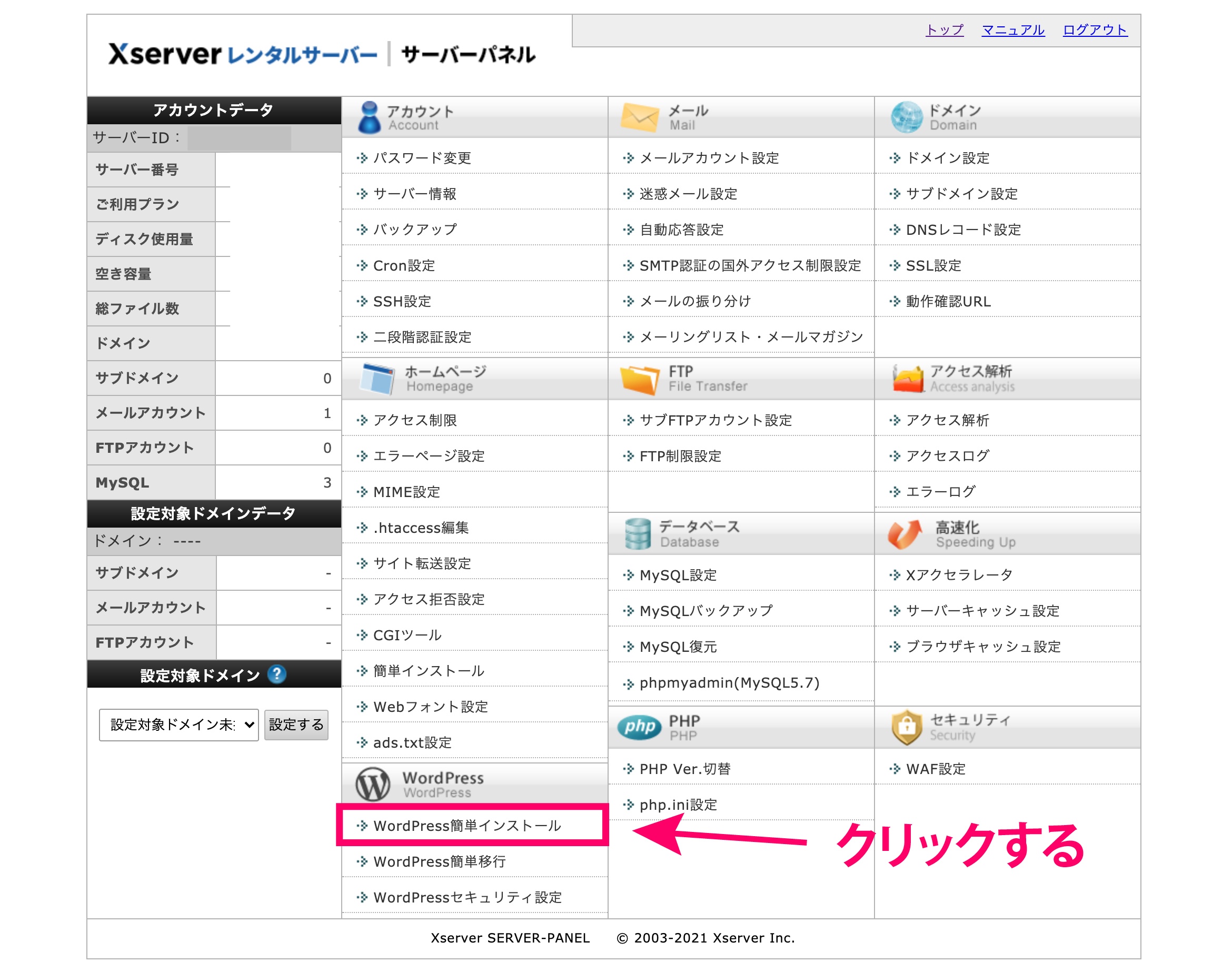Open WordPressセキュリティ設定
This screenshot has width=1232, height=972.
(467, 897)
